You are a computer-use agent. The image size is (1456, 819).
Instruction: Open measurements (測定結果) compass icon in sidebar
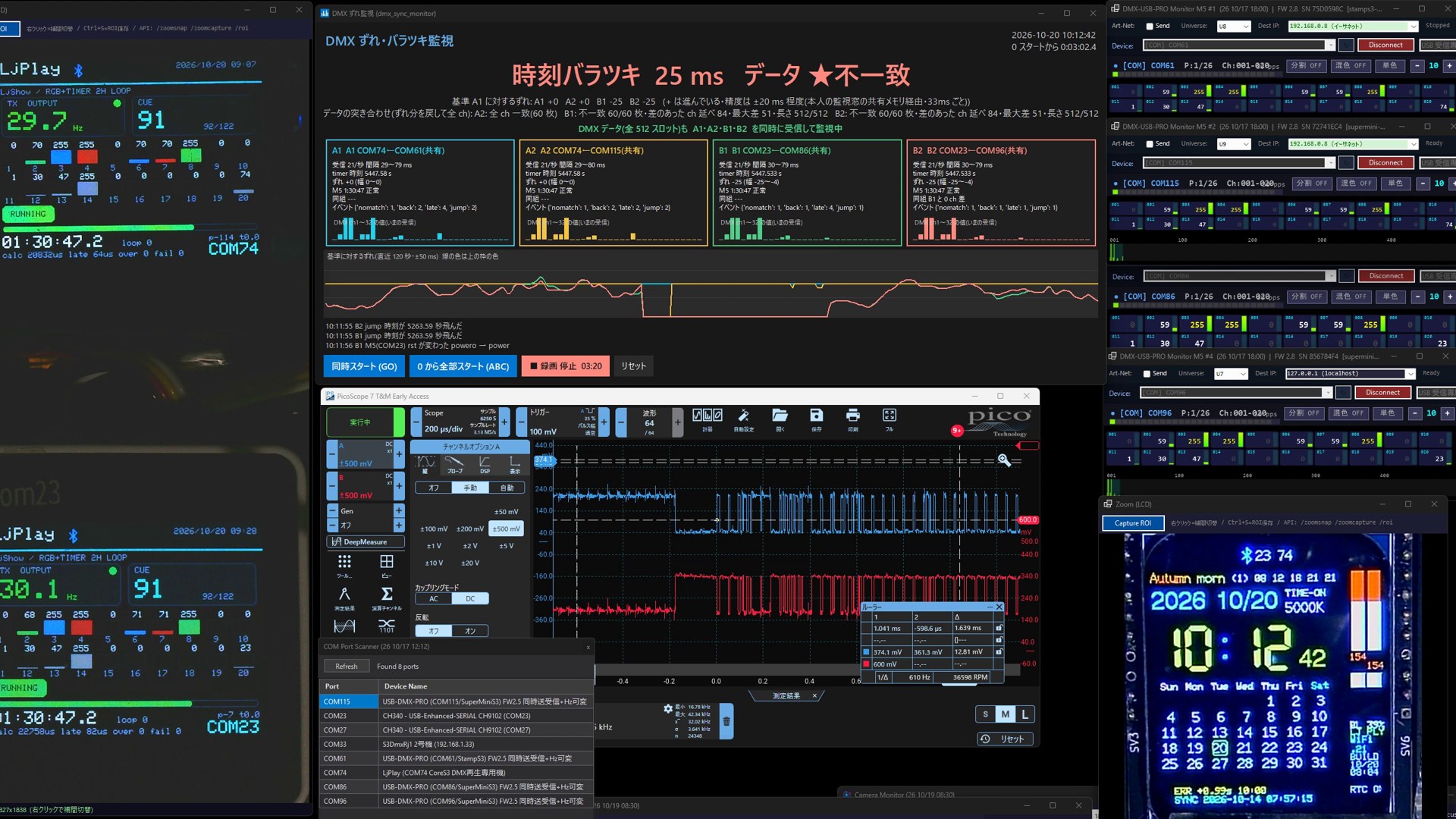(344, 598)
